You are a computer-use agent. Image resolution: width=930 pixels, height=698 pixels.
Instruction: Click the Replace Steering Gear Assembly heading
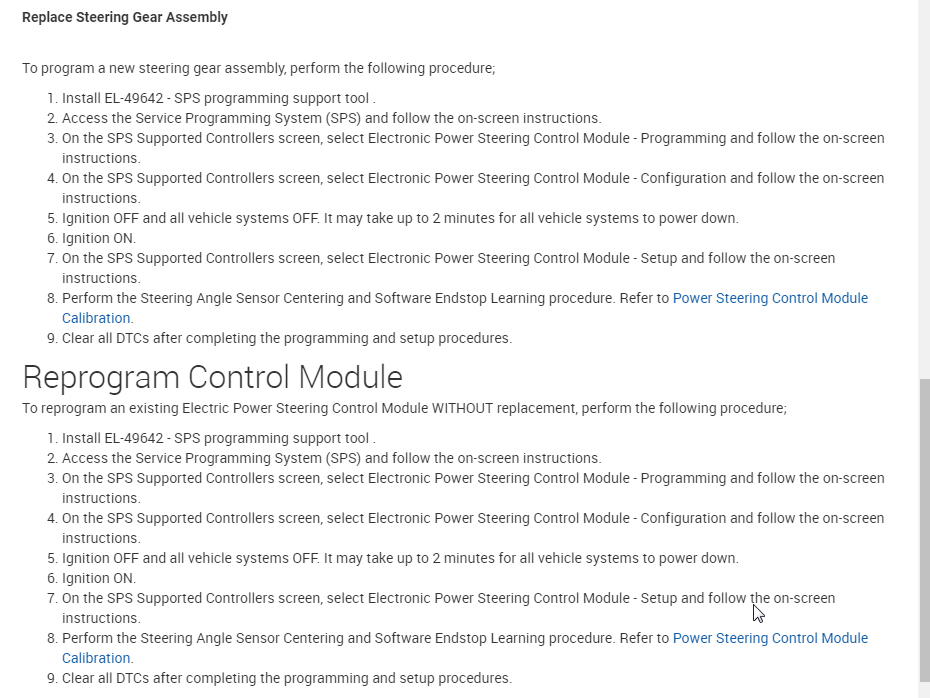tap(125, 17)
